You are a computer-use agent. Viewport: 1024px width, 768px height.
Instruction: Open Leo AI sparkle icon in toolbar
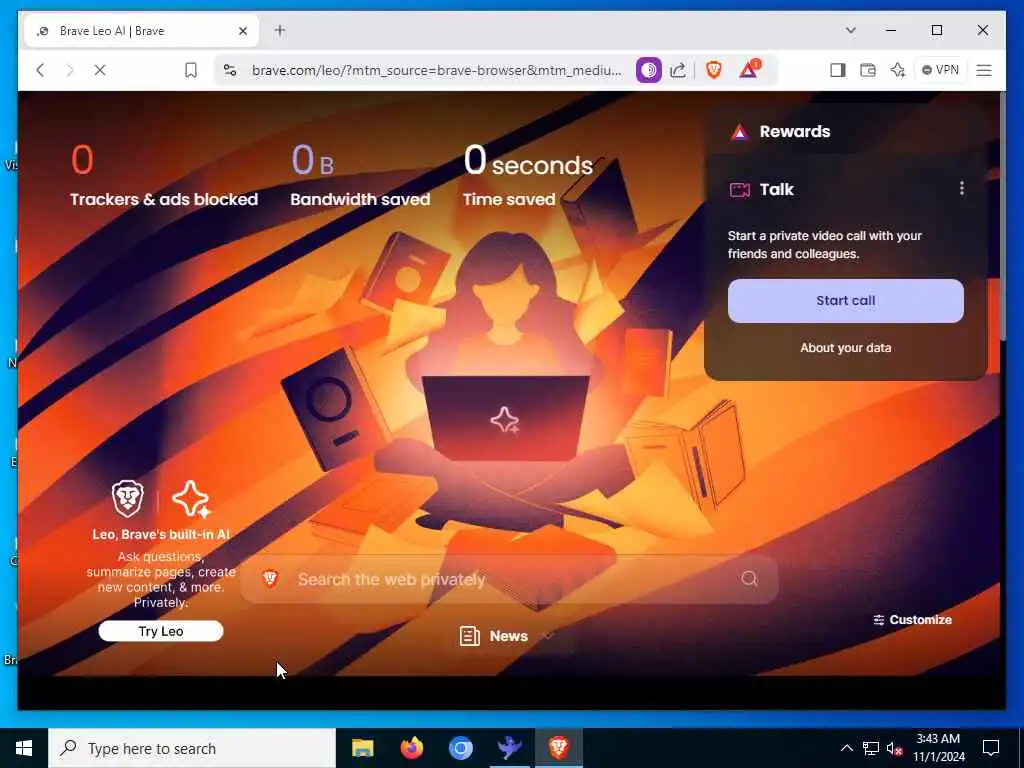(898, 70)
